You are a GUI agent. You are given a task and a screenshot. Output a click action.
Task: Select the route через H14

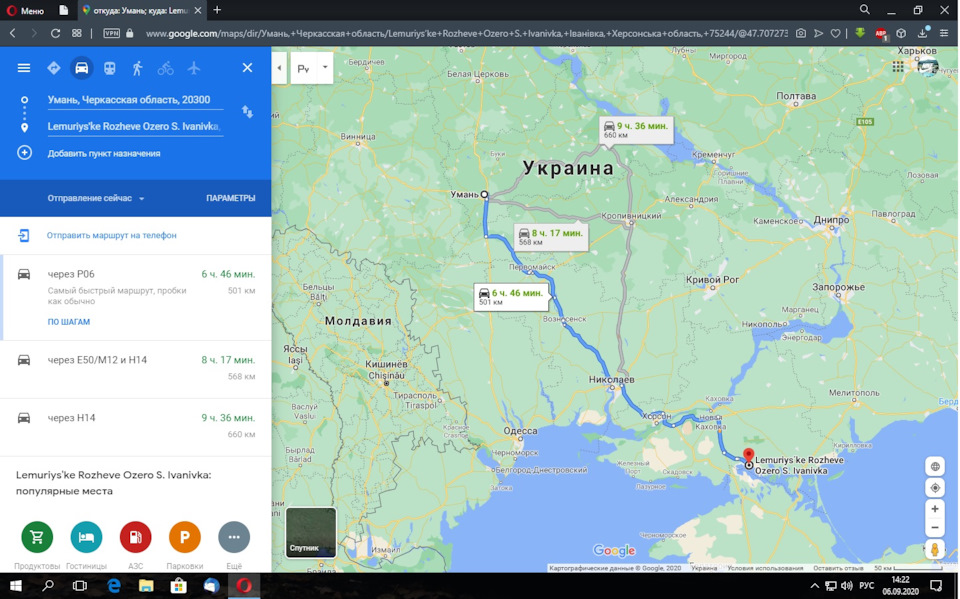tap(136, 427)
